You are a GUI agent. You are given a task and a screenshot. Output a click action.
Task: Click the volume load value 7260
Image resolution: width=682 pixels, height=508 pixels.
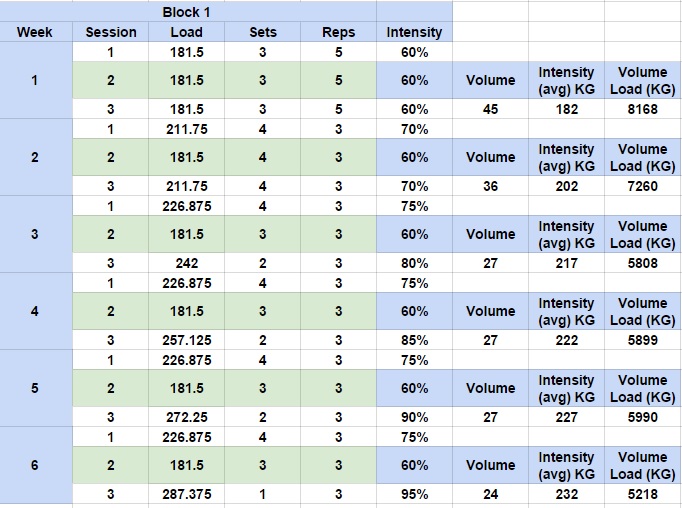(x=642, y=186)
